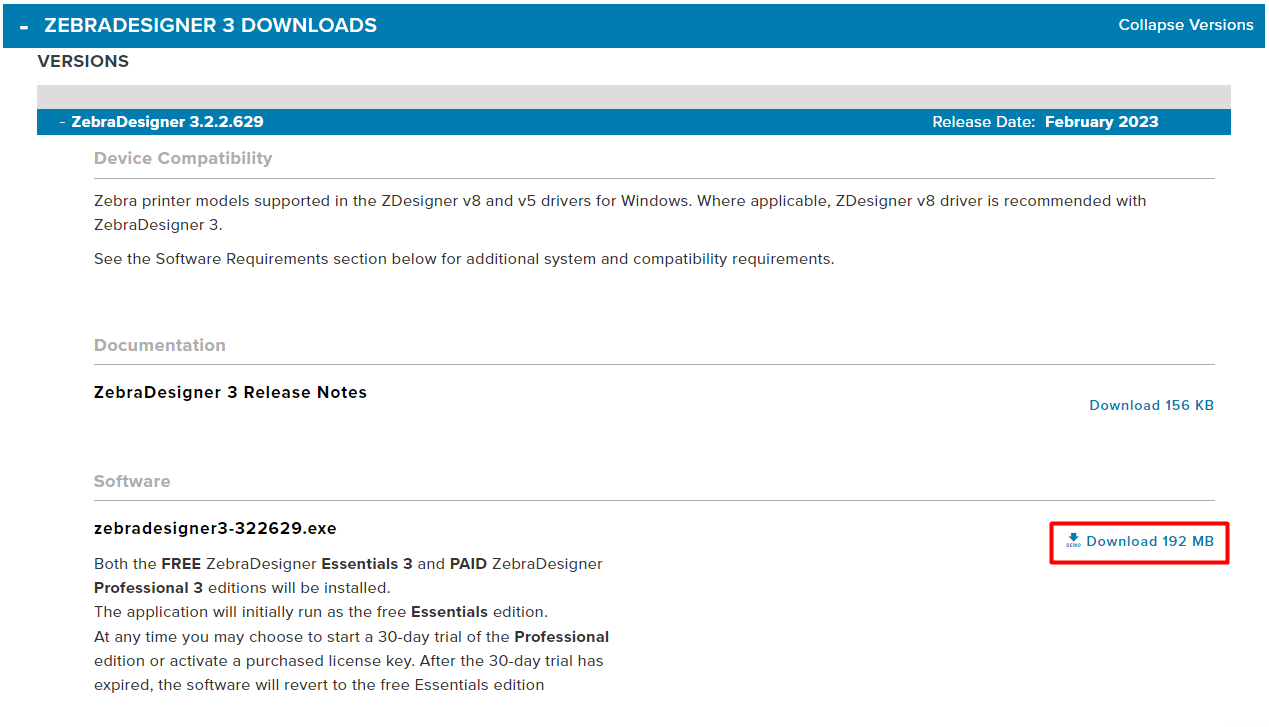The height and width of the screenshot is (727, 1269).
Task: Click the ZEBRADESIGNER 3 DOWNLOADS header title
Action: (210, 26)
